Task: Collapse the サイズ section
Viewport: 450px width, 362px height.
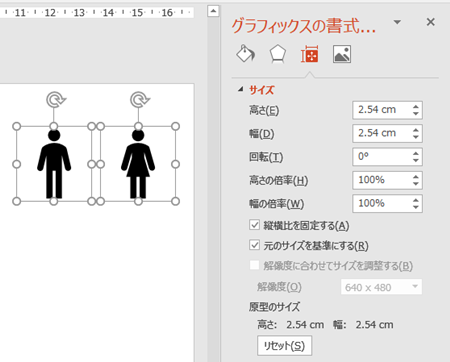Action: pyautogui.click(x=241, y=89)
